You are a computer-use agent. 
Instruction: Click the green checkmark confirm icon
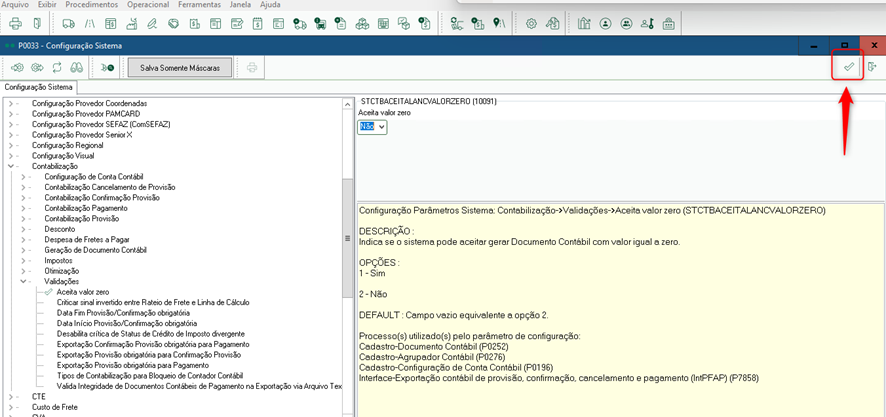(x=848, y=67)
